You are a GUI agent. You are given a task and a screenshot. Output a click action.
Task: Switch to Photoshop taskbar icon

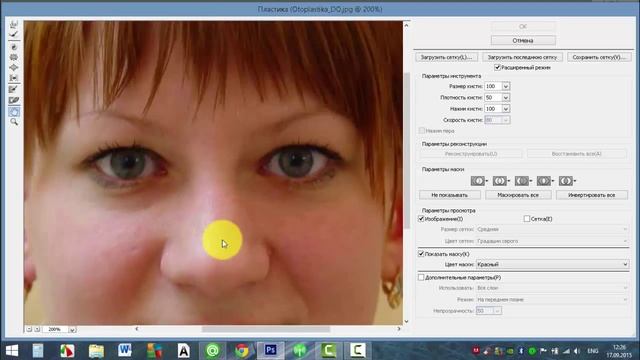pos(270,351)
